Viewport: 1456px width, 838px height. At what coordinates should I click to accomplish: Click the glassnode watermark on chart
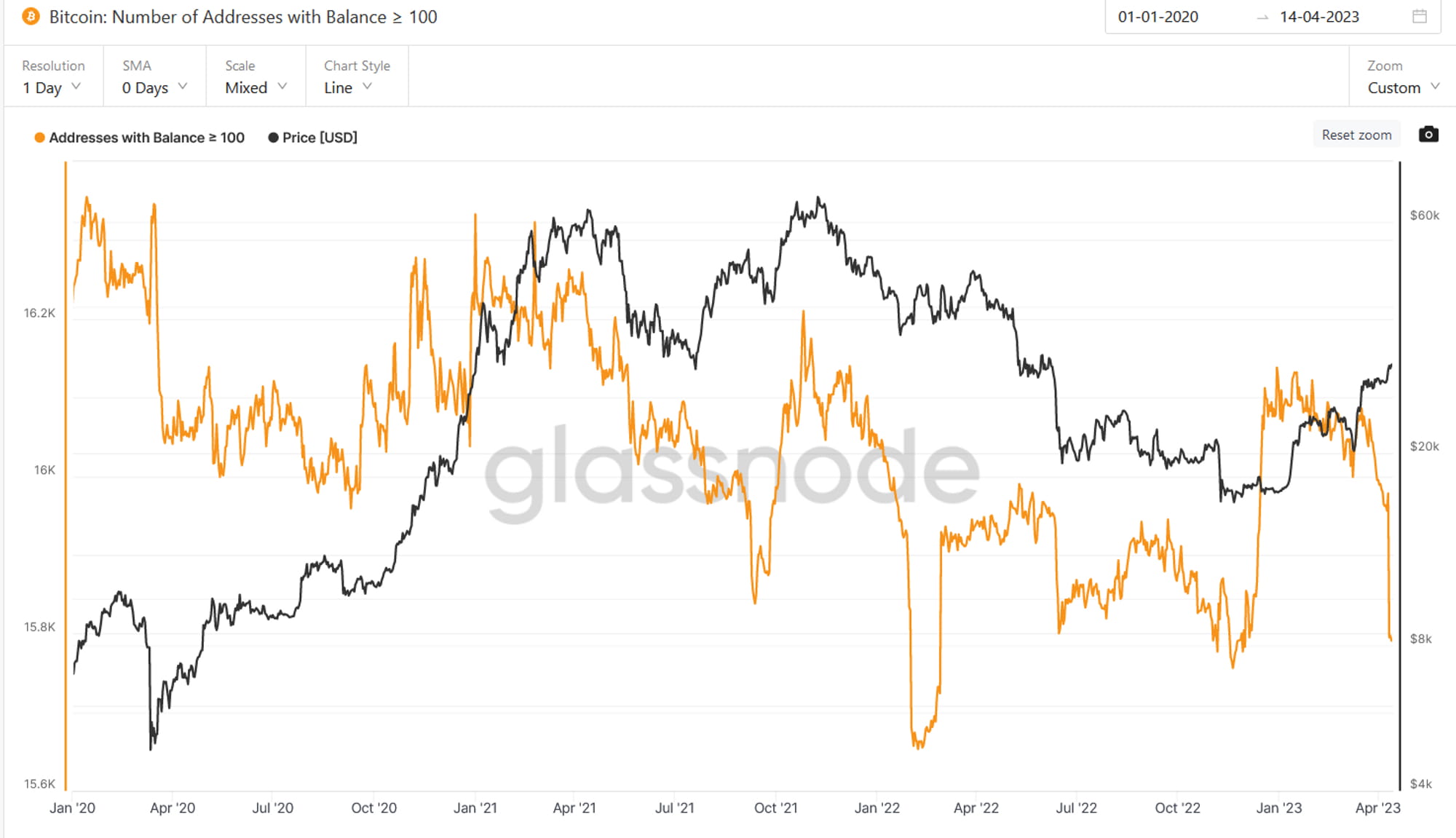[x=732, y=470]
